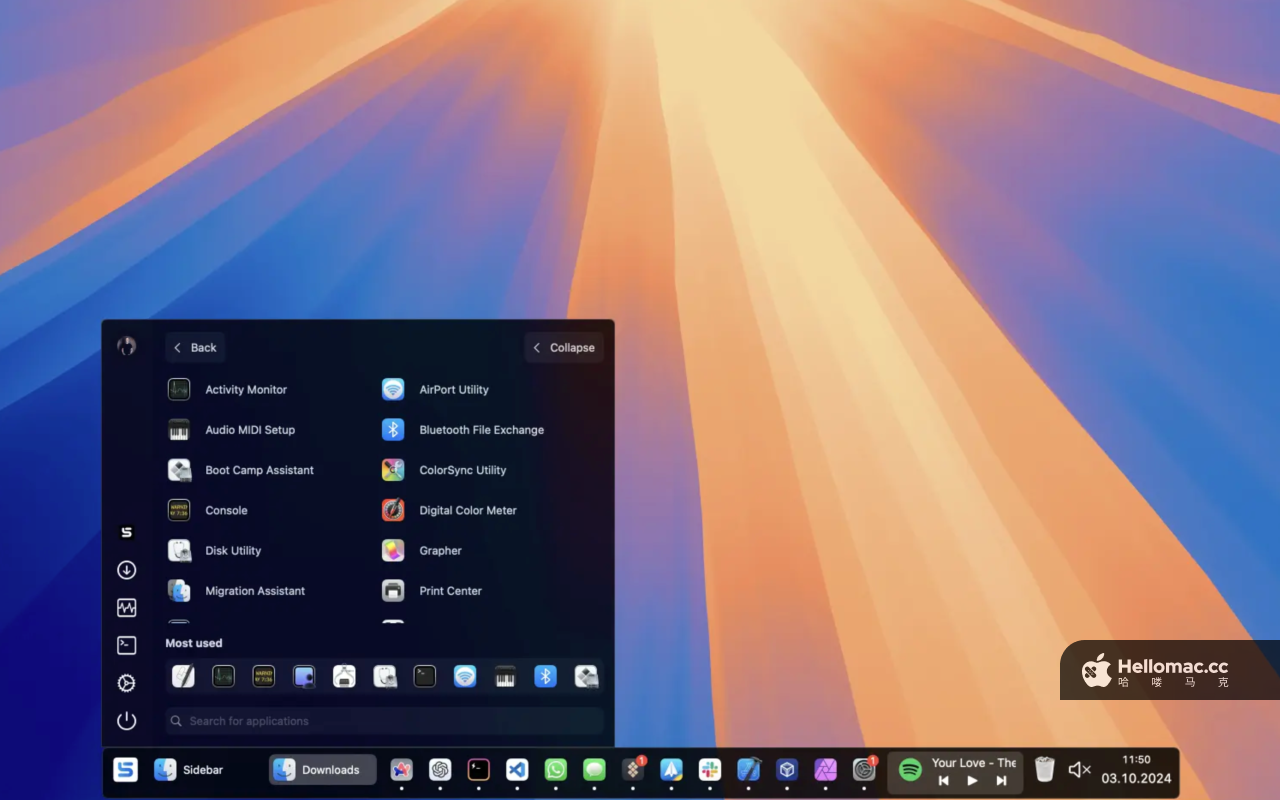Skip to next track in Spotify widget
The width and height of the screenshot is (1280, 800).
[1001, 781]
